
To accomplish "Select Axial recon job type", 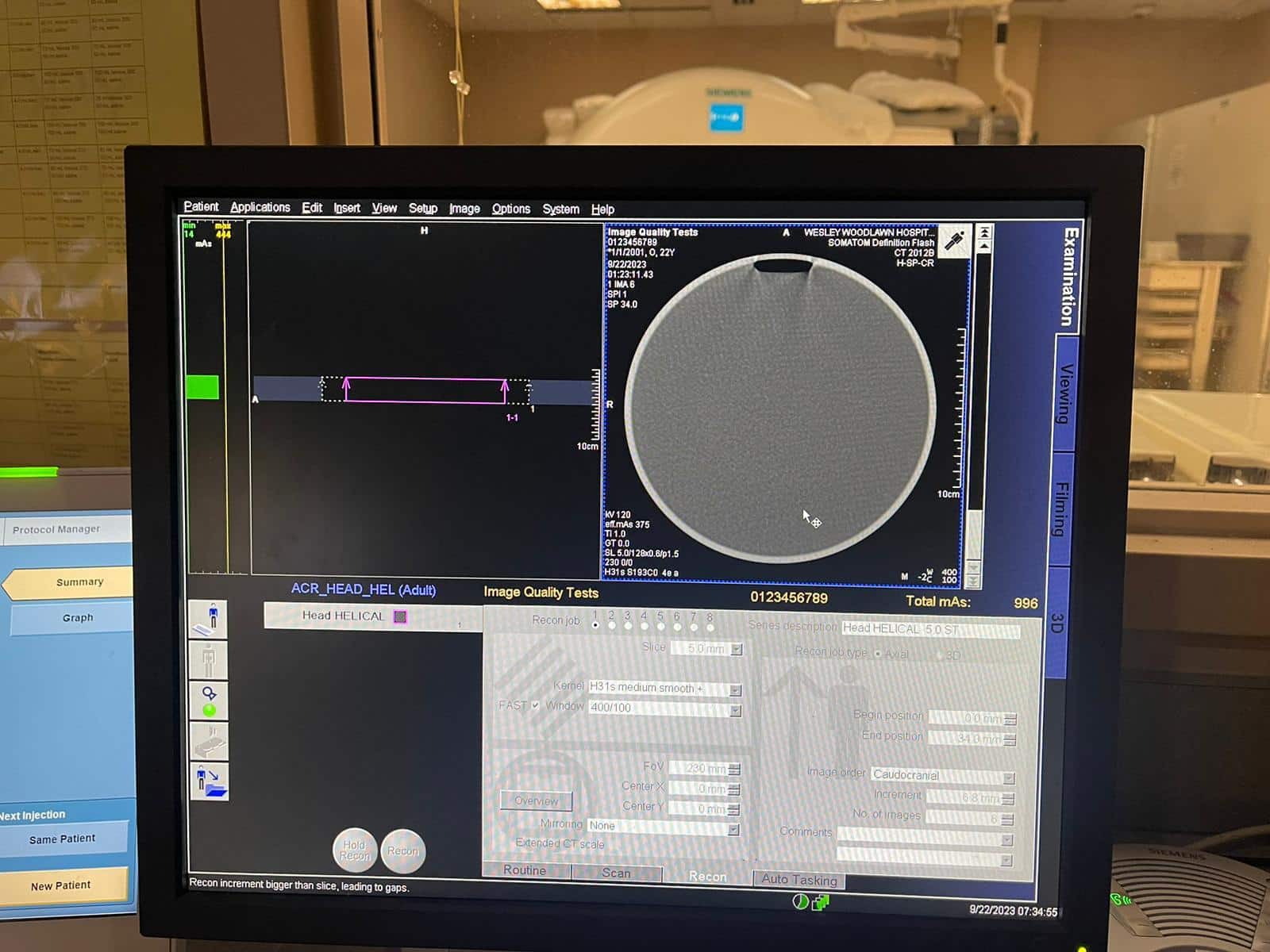I will [x=877, y=654].
